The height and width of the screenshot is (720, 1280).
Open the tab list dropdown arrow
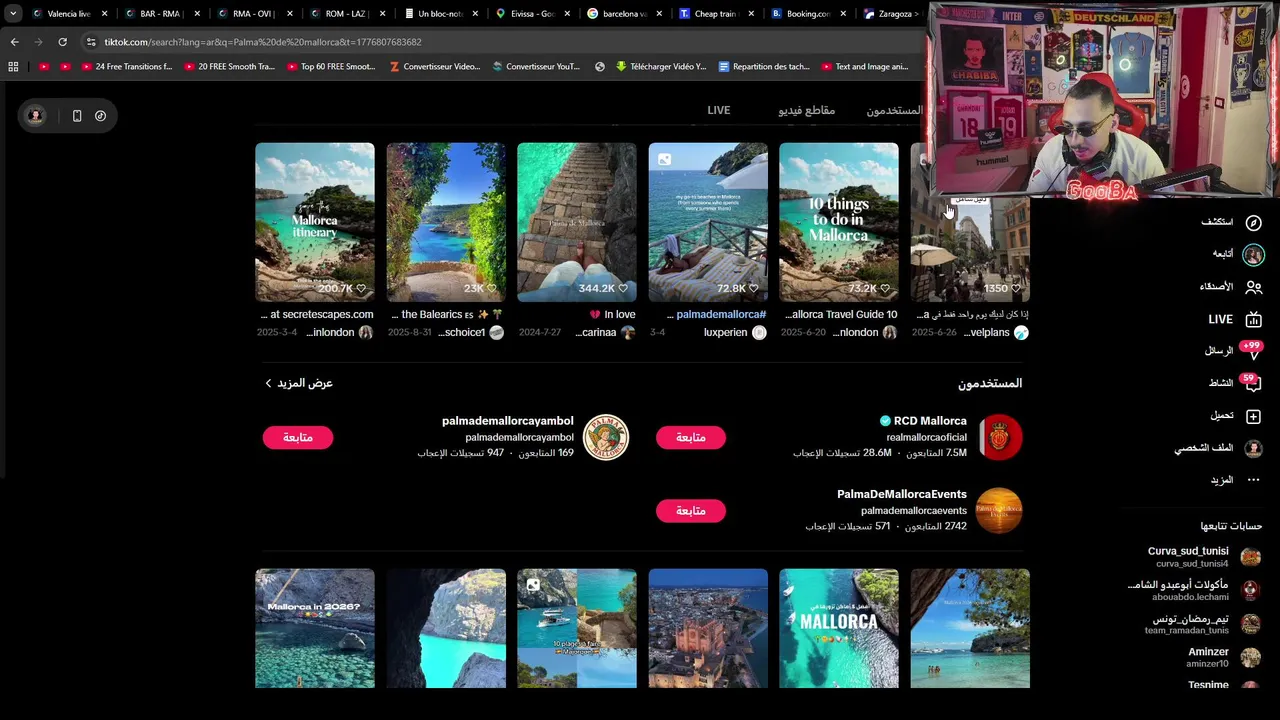click(13, 14)
